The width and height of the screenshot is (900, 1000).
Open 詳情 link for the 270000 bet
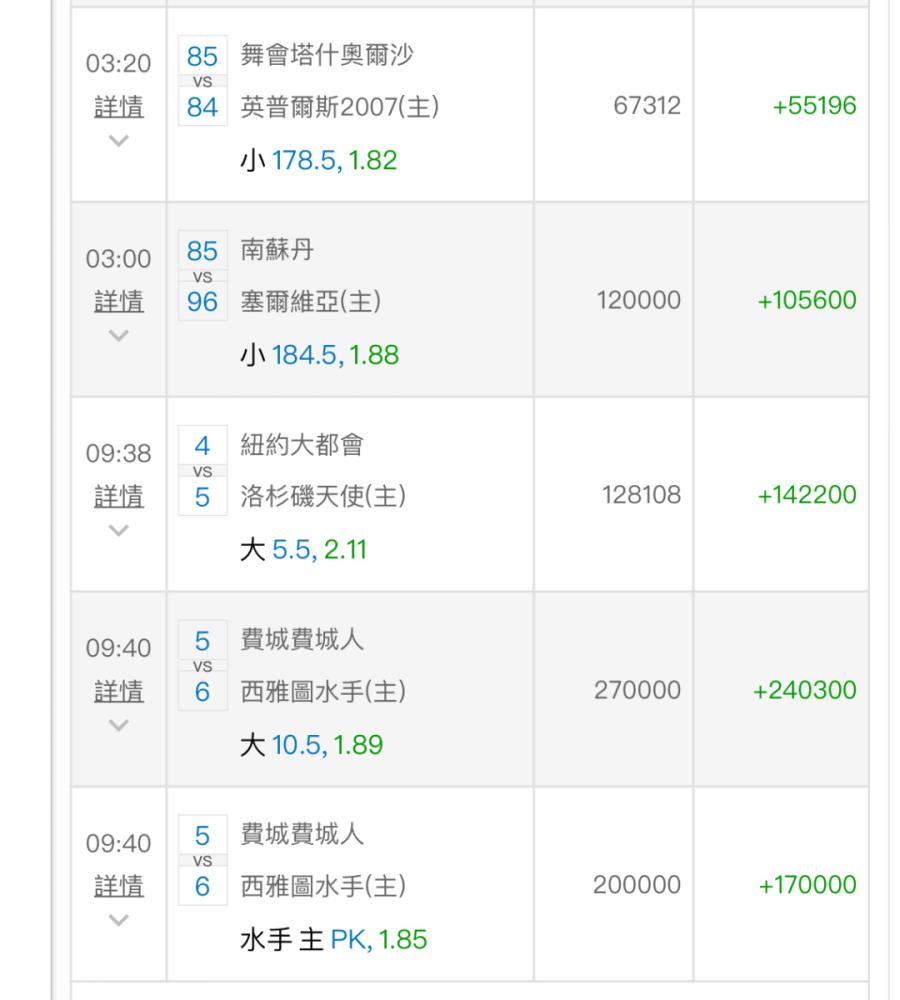[119, 691]
